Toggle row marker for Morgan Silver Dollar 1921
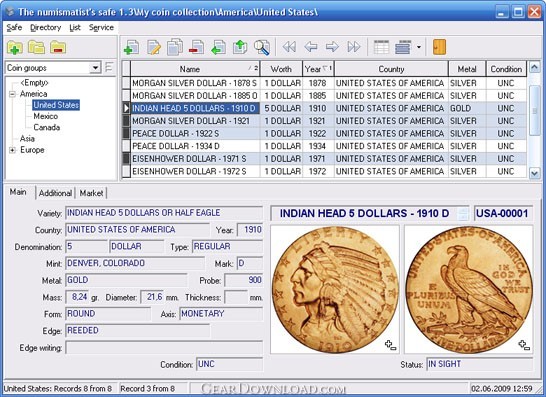The width and height of the screenshot is (546, 397). (x=126, y=121)
